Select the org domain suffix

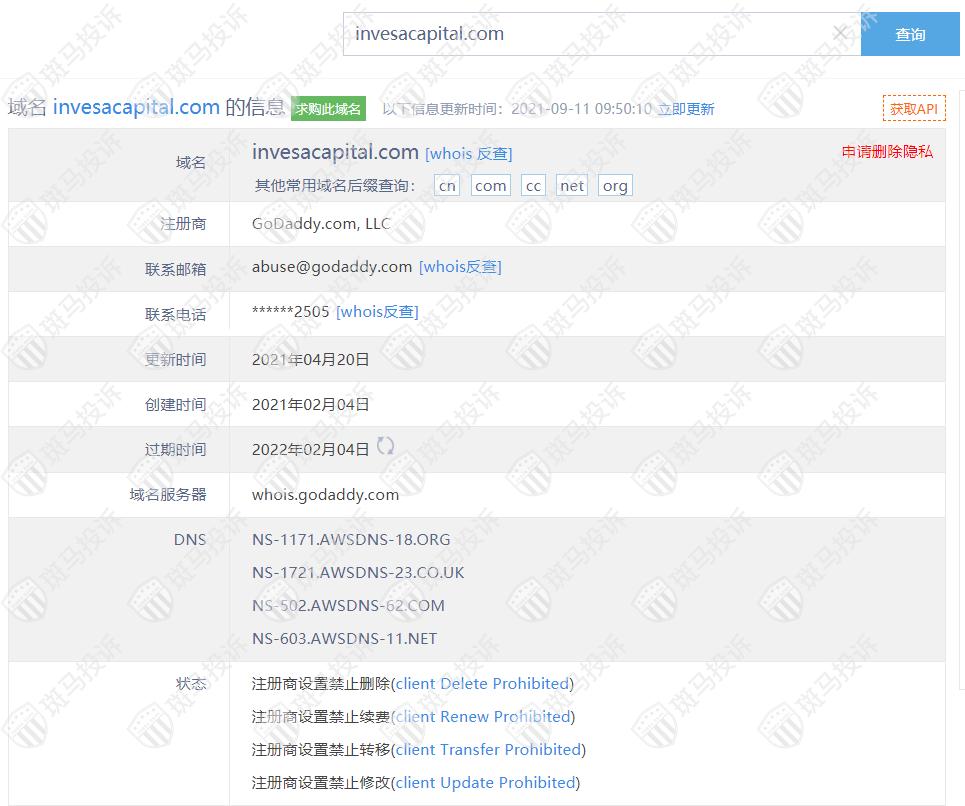(x=615, y=186)
